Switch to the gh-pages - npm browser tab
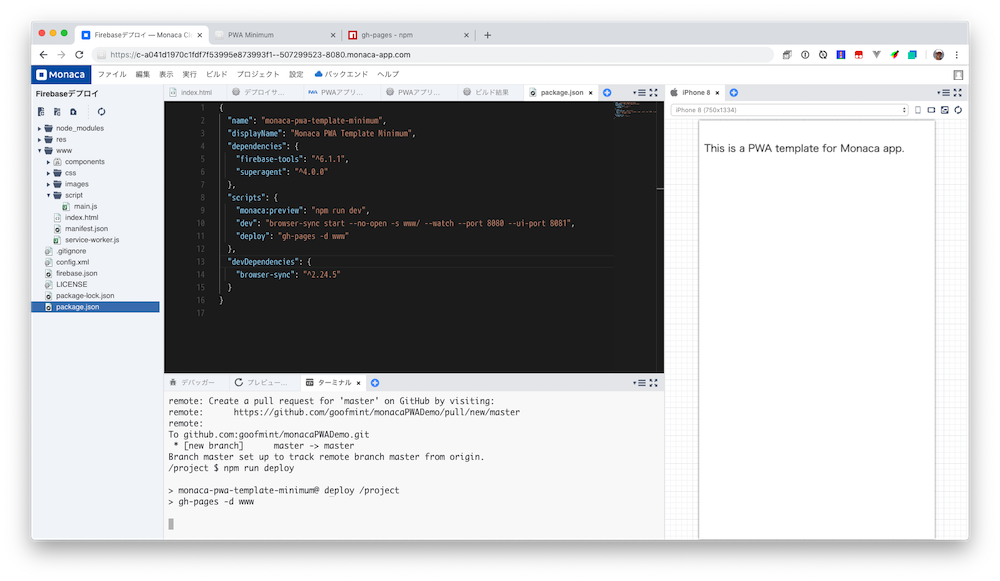The width and height of the screenshot is (1000, 581). tap(408, 35)
